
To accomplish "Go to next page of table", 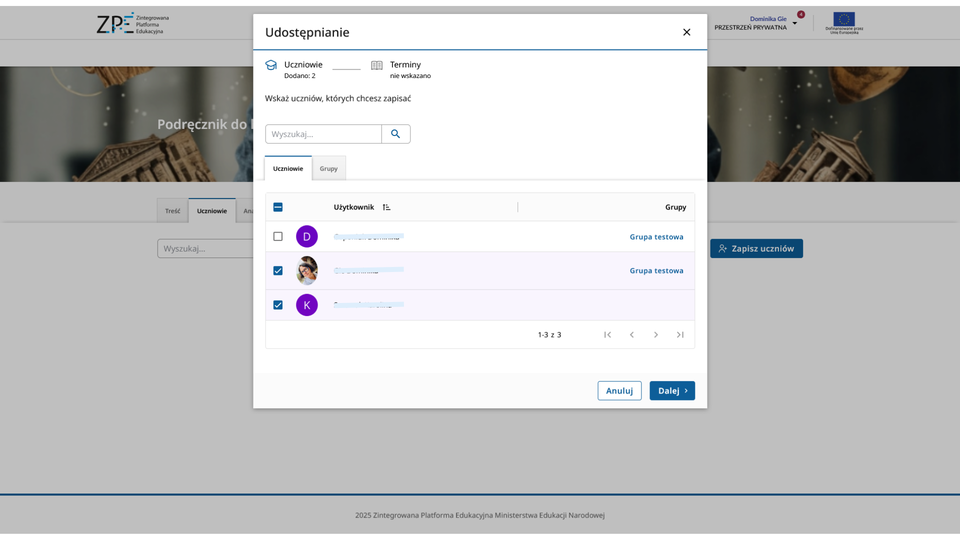I will 656,335.
